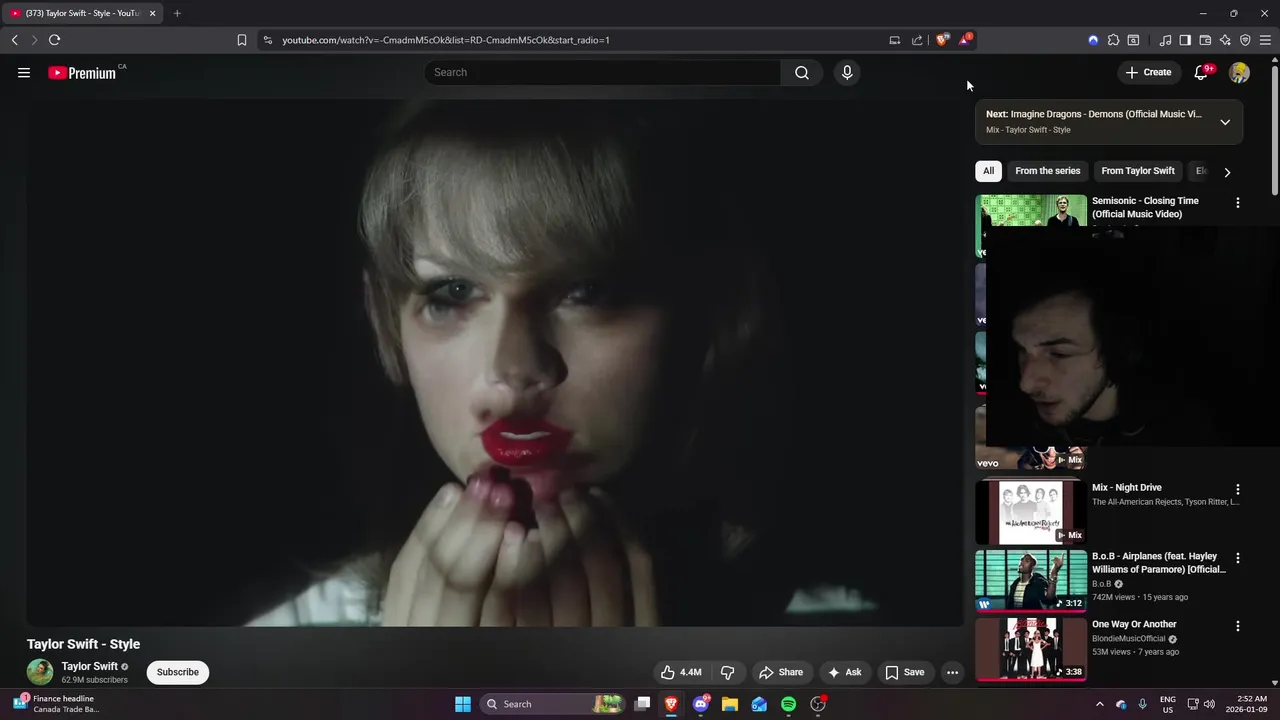Screen dimensions: 1280x720
Task: Toggle the browser sidebar panel
Action: [x=1185, y=40]
